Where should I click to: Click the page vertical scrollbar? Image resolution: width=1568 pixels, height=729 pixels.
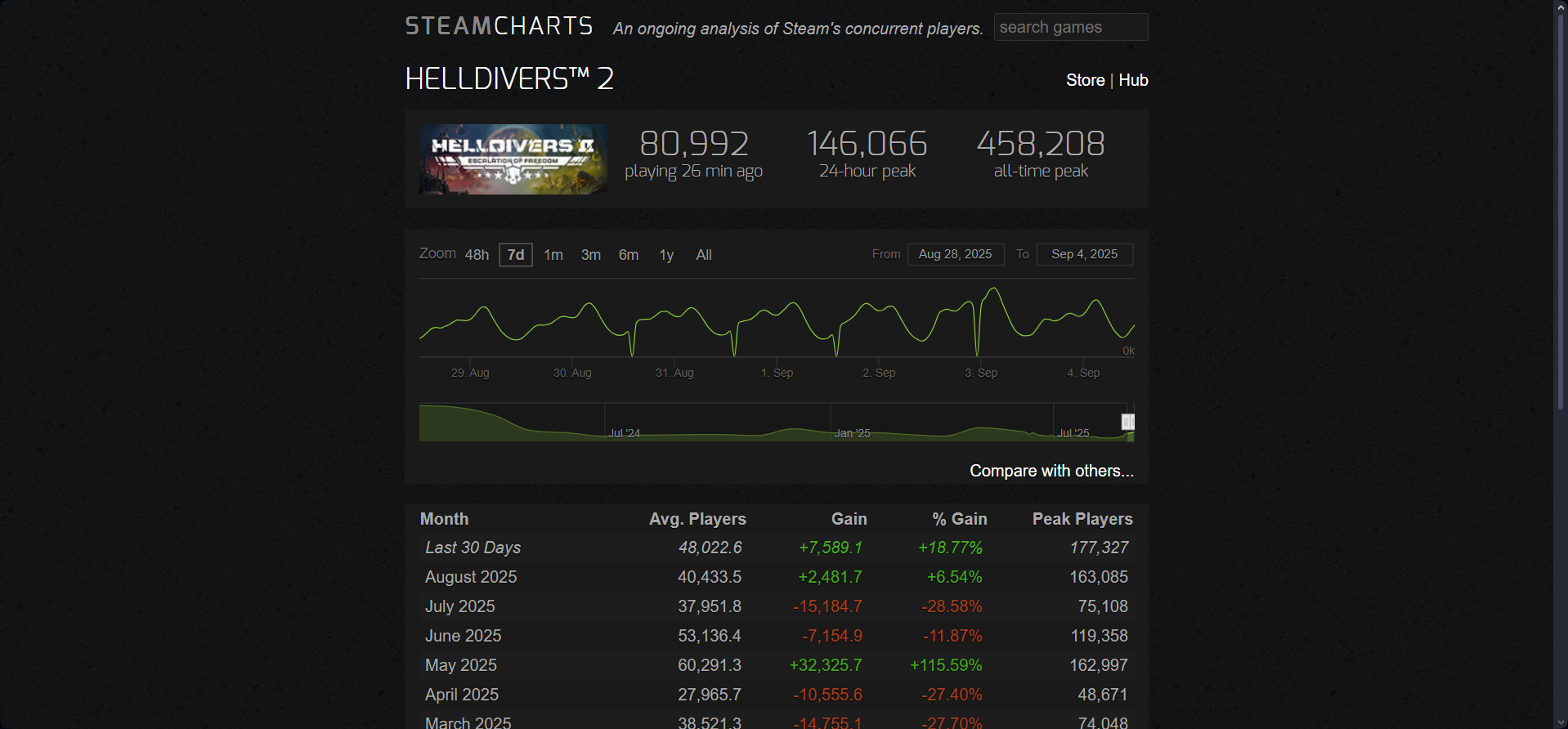click(1560, 212)
